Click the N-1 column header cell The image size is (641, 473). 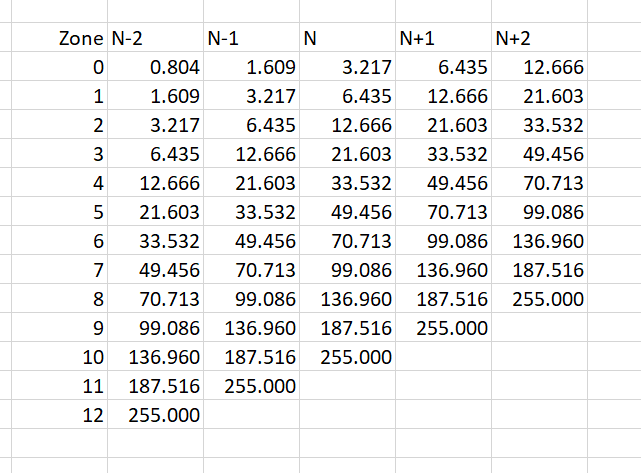click(252, 37)
